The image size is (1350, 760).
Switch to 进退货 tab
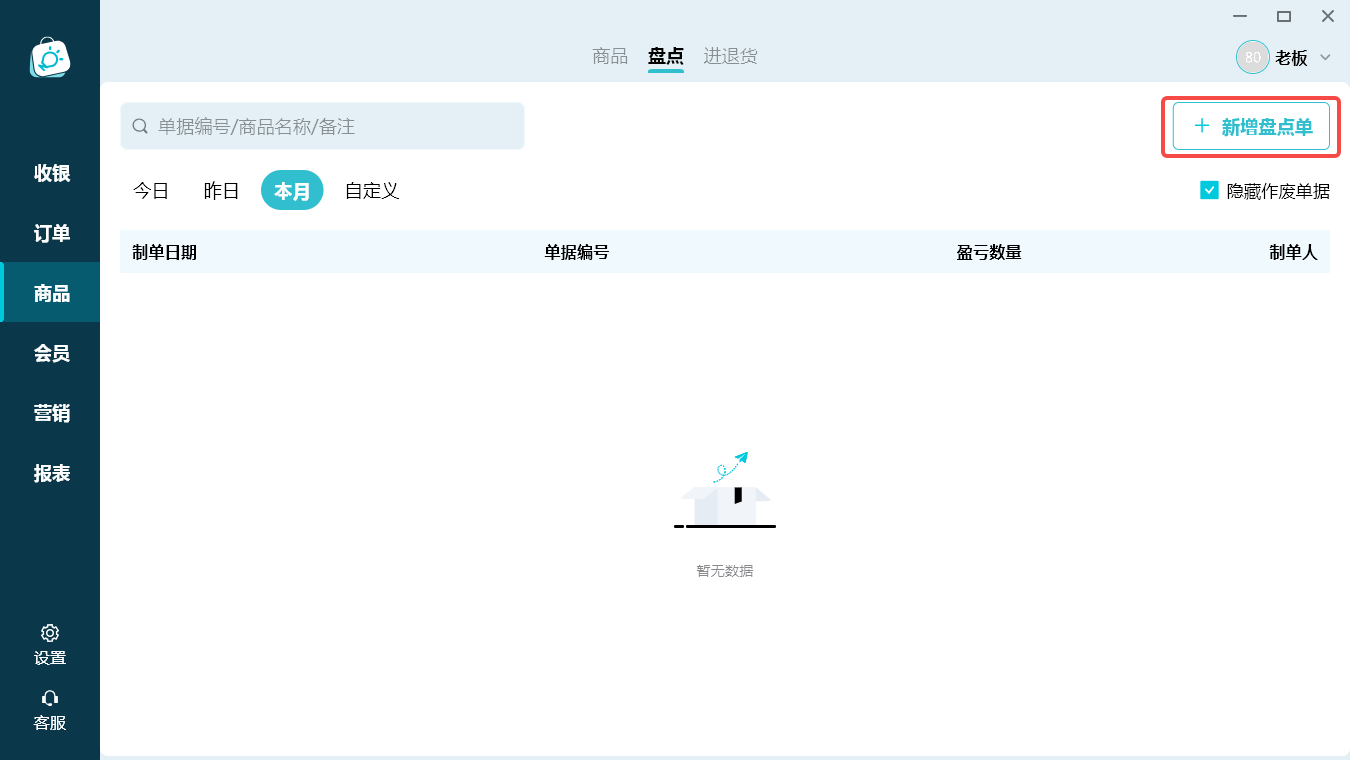[x=730, y=56]
